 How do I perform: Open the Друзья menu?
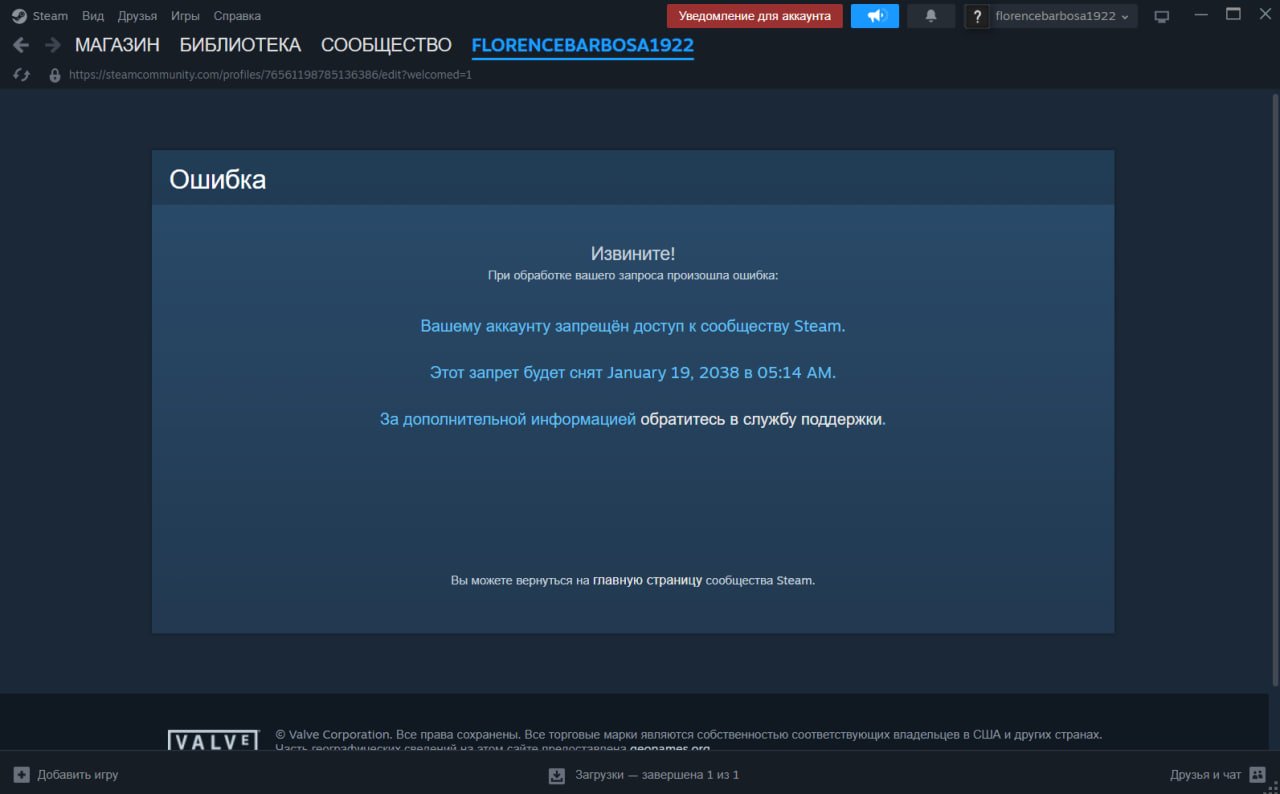[137, 16]
